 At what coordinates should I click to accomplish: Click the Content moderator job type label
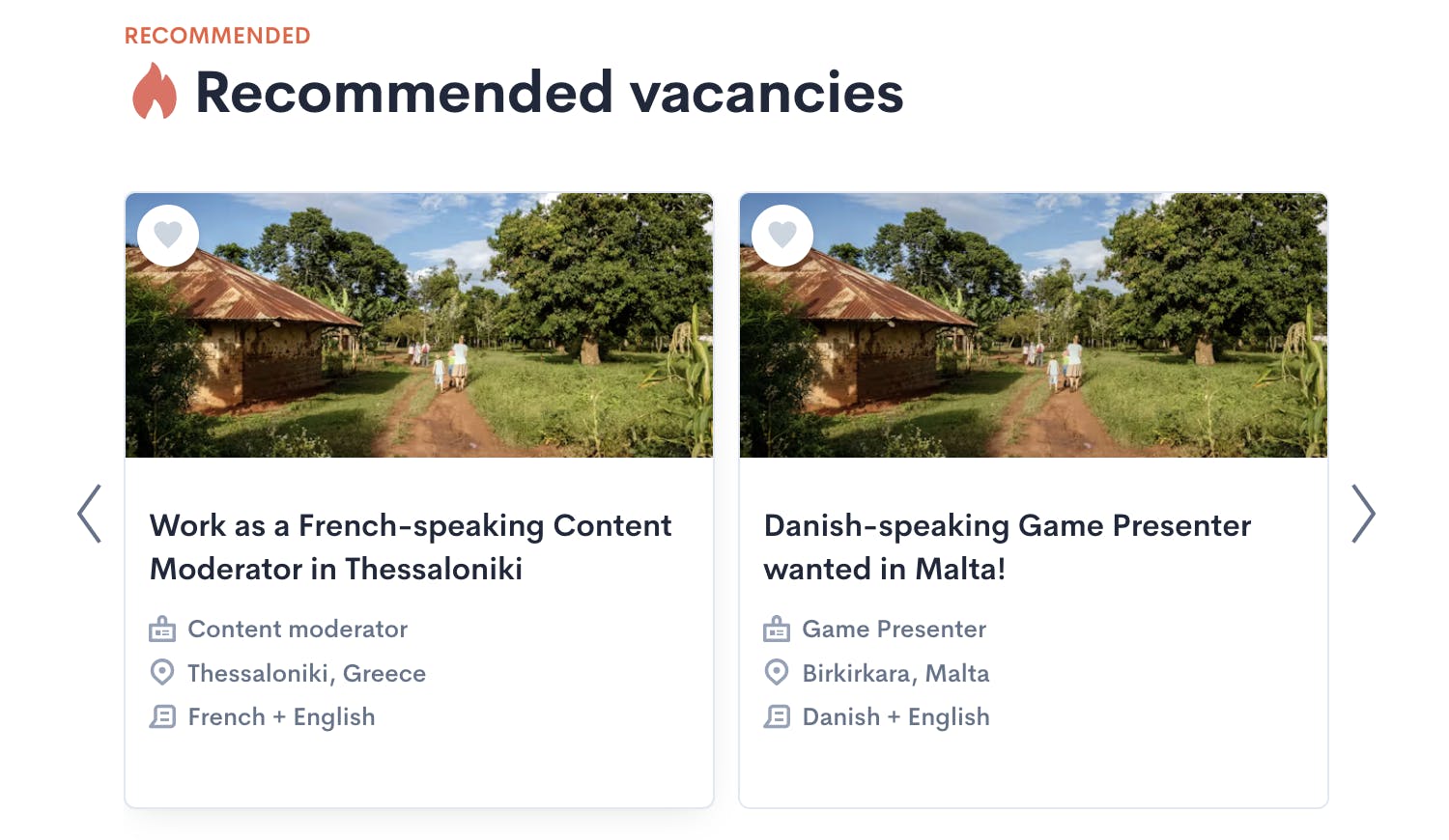(298, 630)
